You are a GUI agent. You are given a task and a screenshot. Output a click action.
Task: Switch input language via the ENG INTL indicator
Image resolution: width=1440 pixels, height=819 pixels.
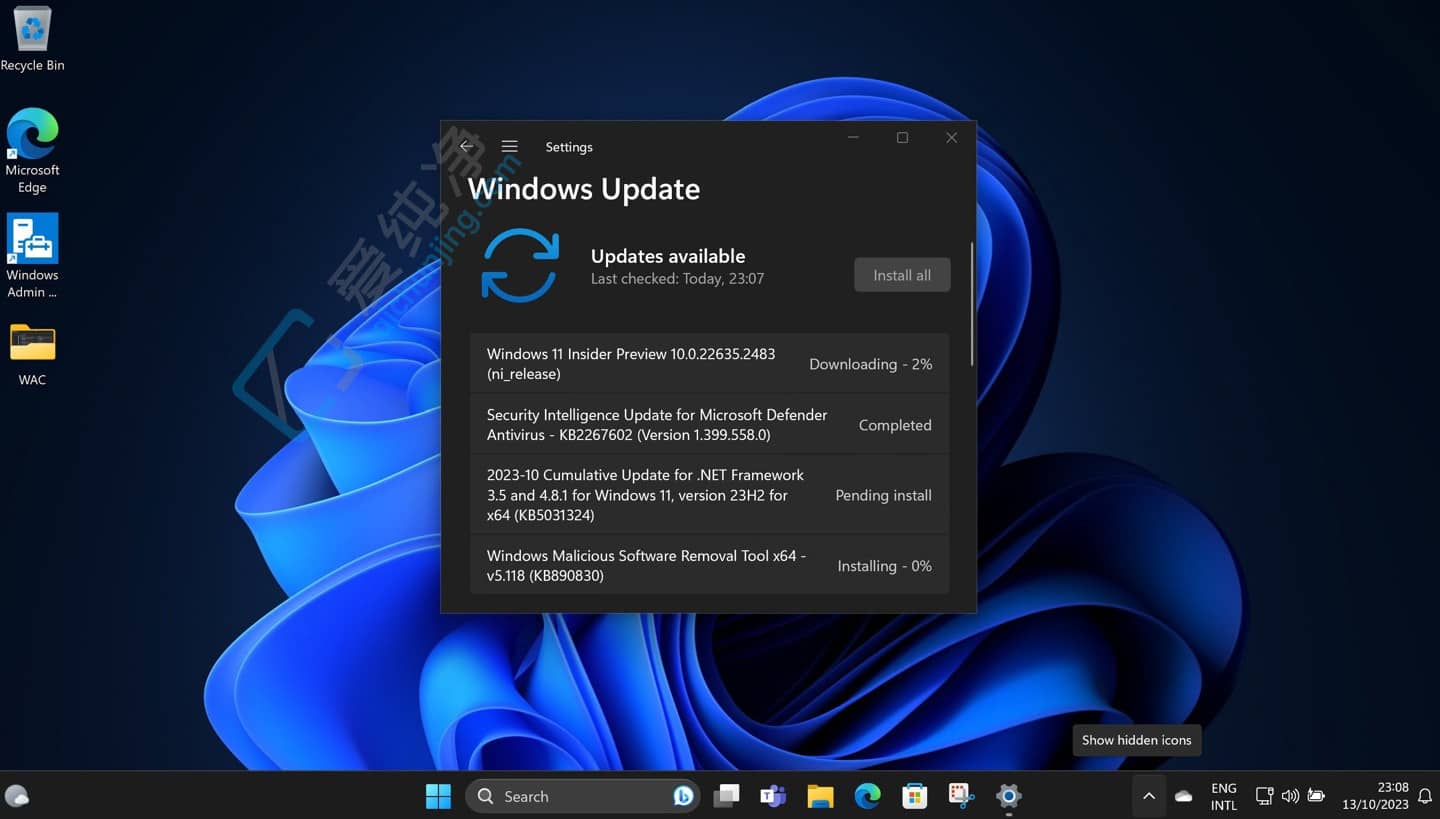pos(1223,795)
